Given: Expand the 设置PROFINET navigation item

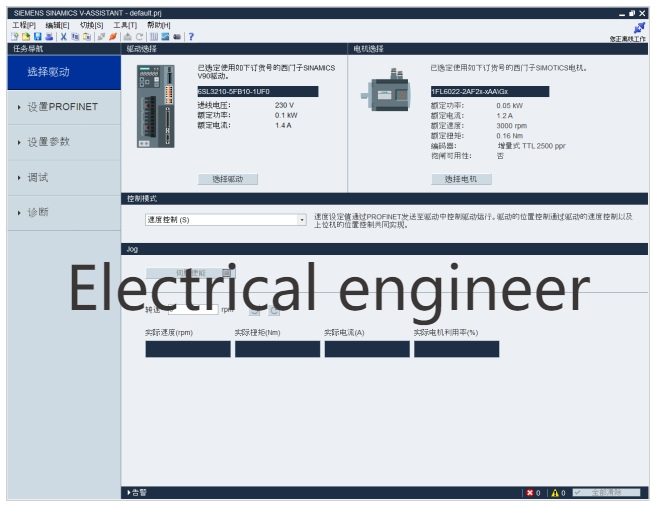Looking at the screenshot, I should (64, 107).
